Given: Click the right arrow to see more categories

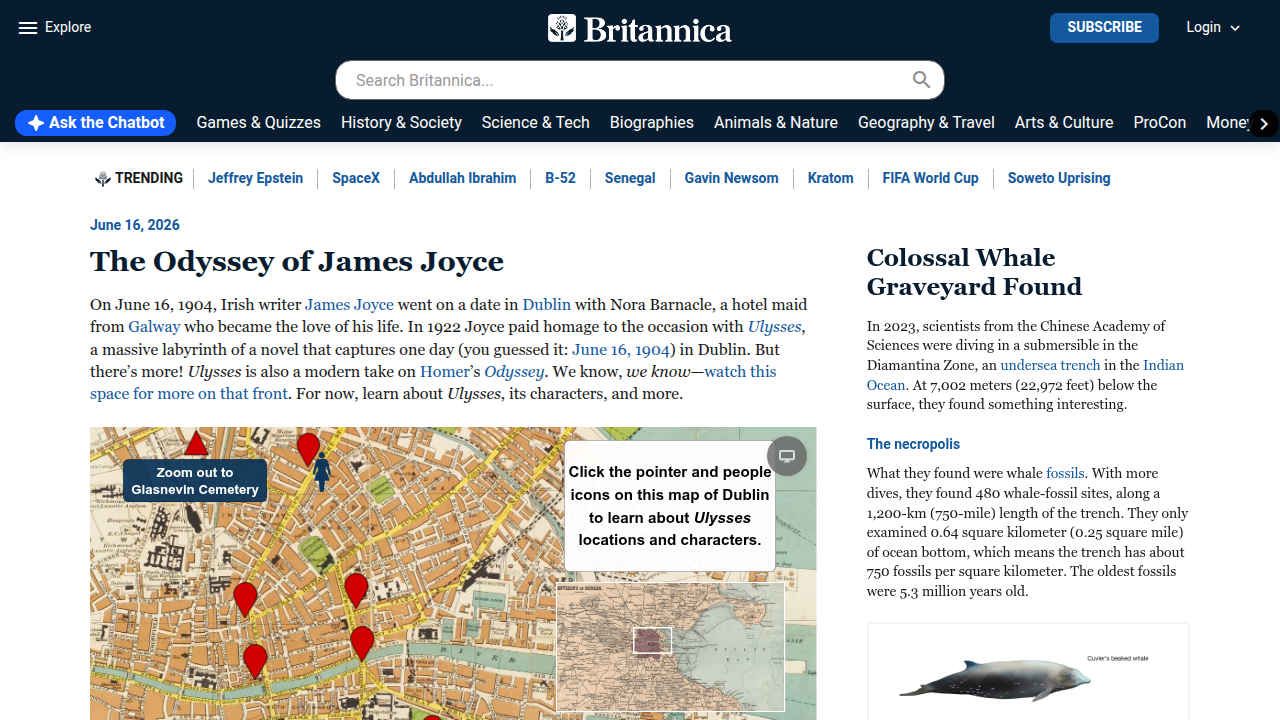Looking at the screenshot, I should click(1264, 123).
